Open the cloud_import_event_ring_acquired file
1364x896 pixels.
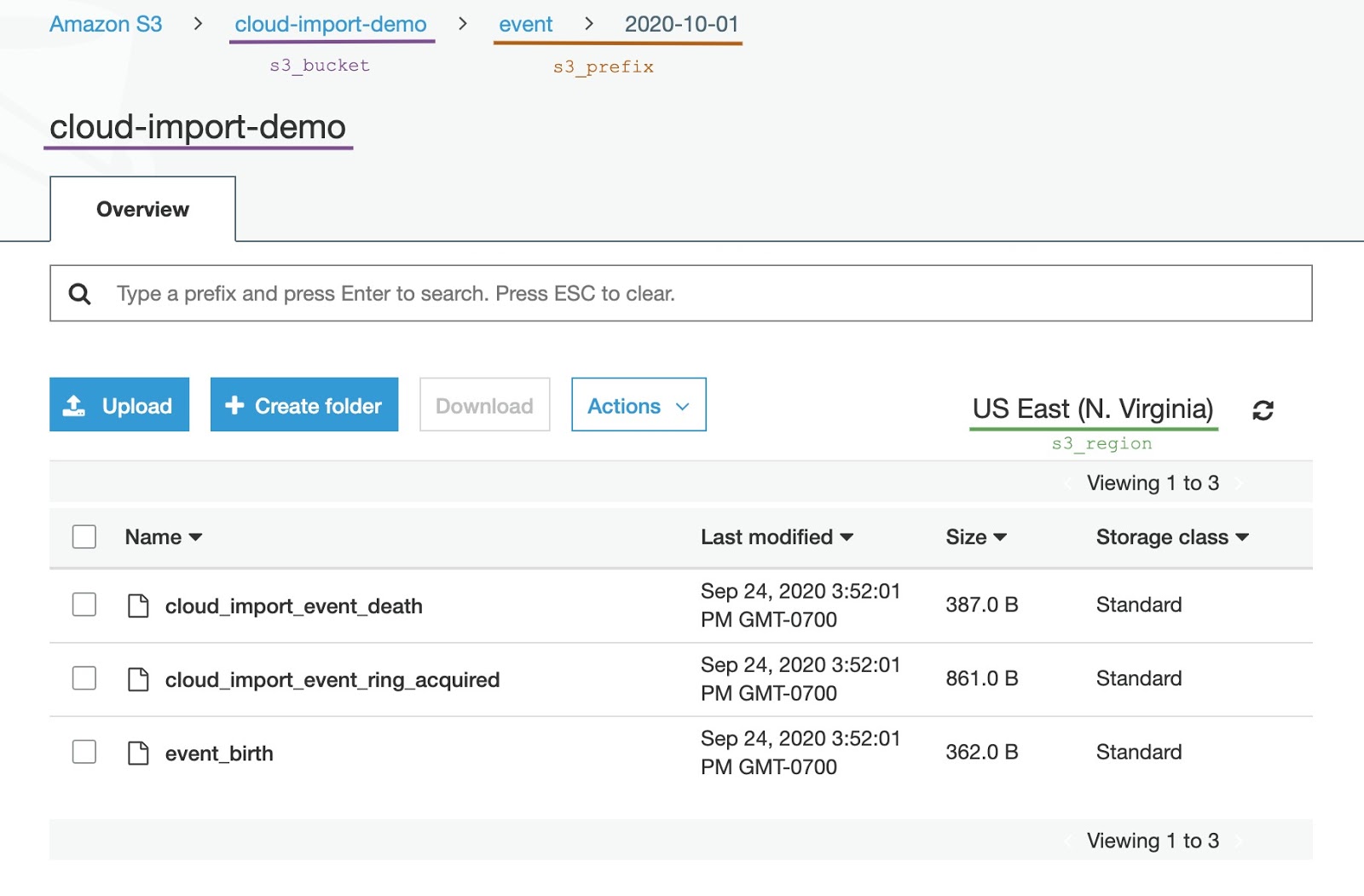click(x=332, y=679)
